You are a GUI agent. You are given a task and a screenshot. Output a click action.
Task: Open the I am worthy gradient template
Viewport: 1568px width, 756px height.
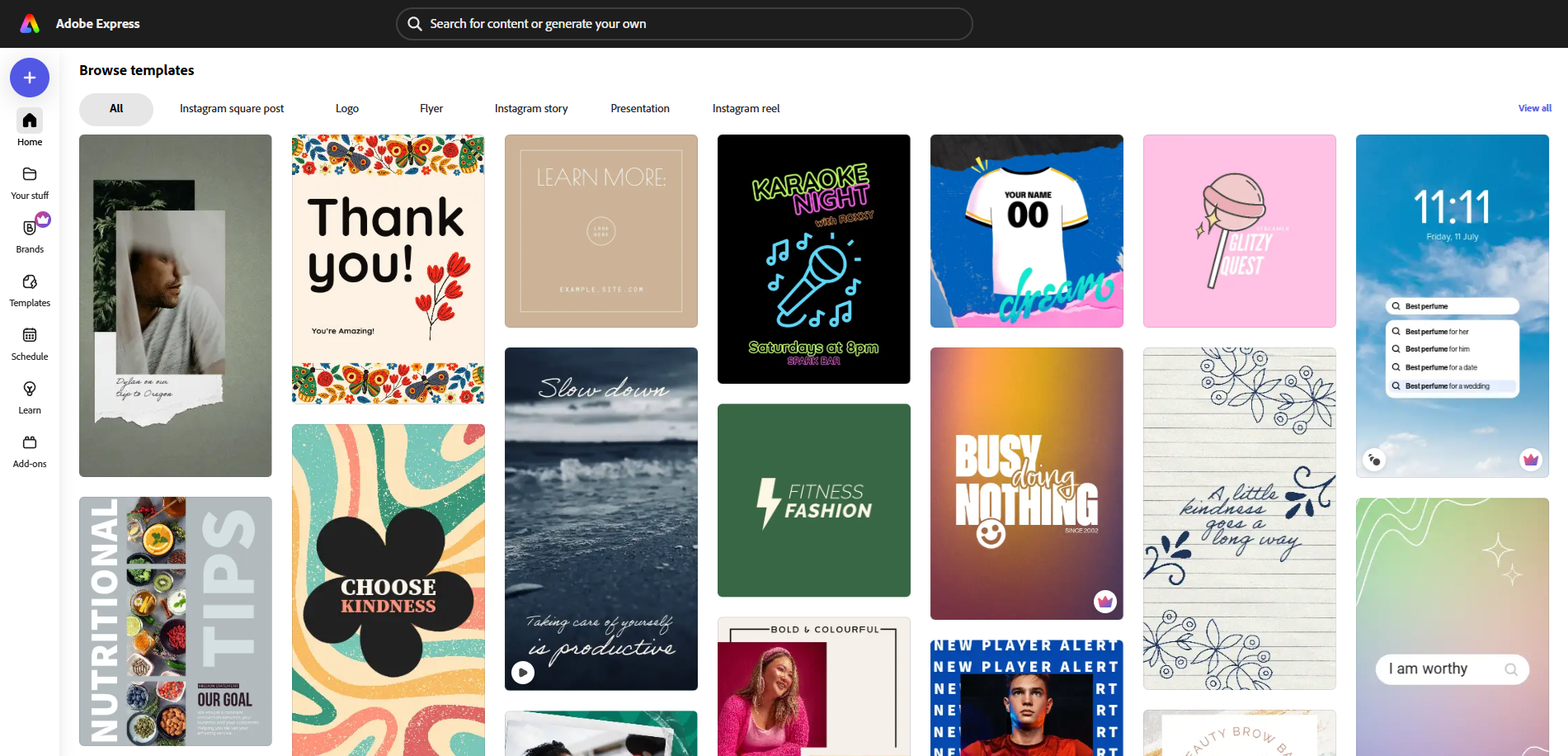(x=1453, y=626)
